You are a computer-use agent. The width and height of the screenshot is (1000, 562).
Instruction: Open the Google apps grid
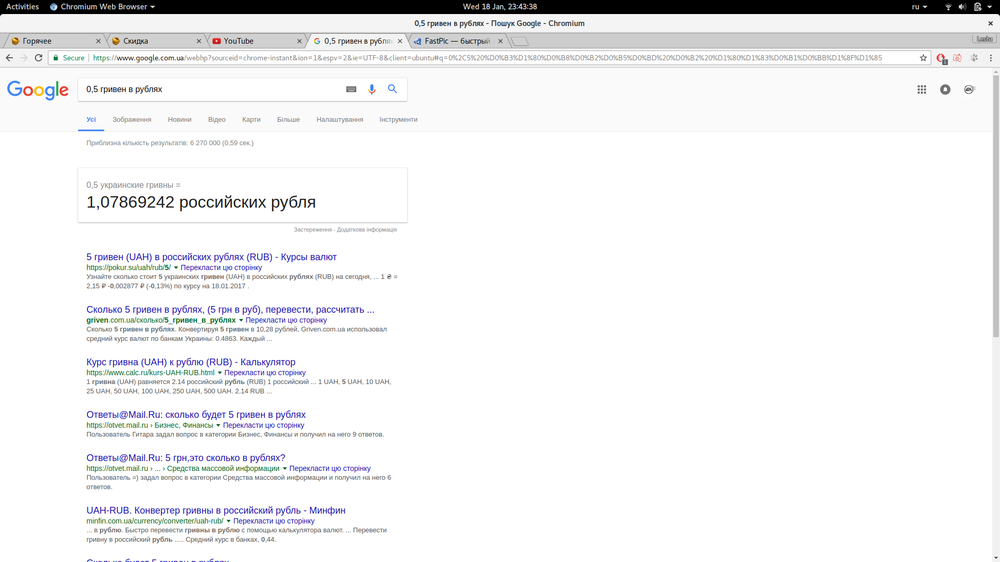922,90
